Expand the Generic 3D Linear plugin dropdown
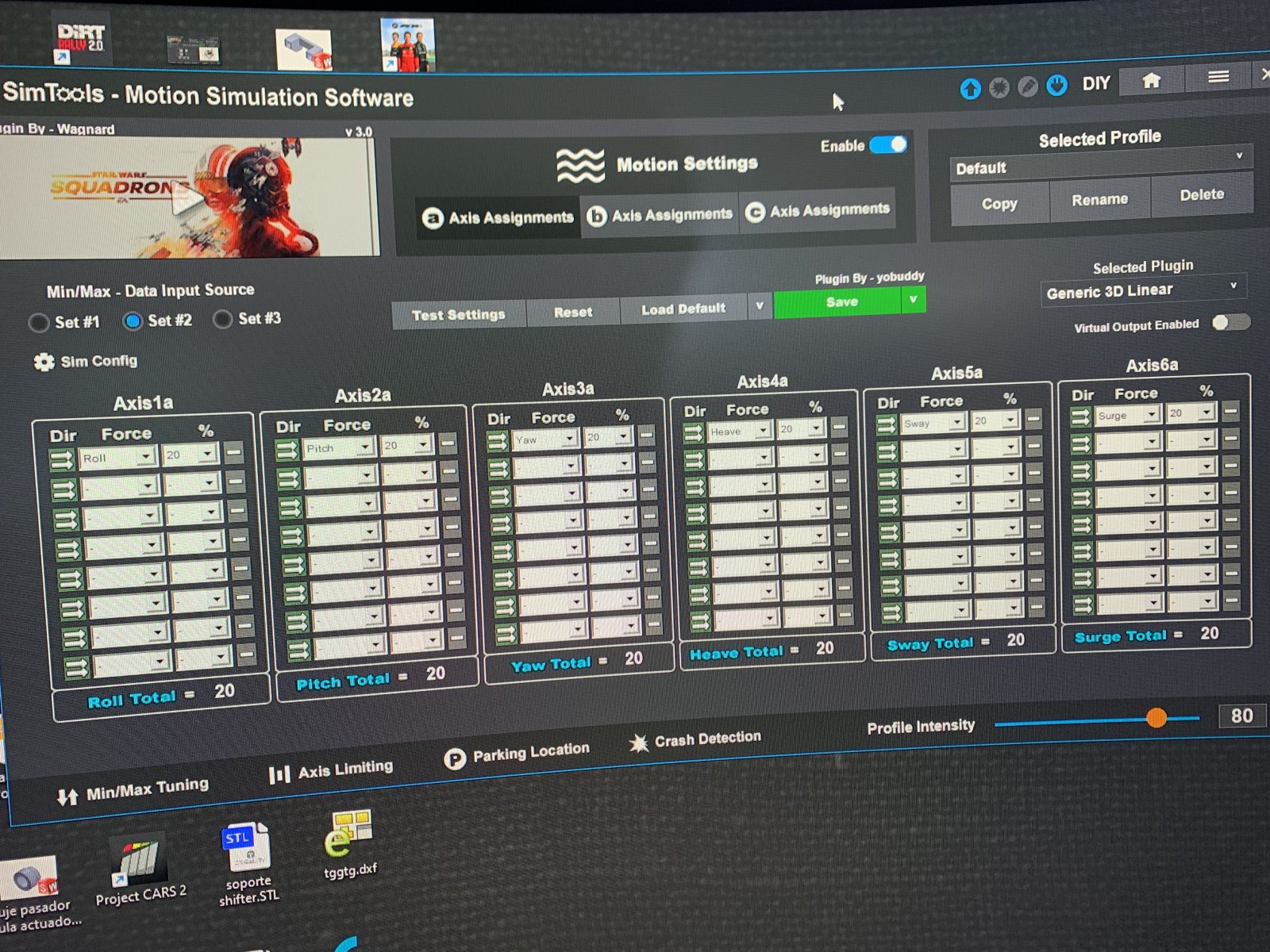 pos(1142,290)
